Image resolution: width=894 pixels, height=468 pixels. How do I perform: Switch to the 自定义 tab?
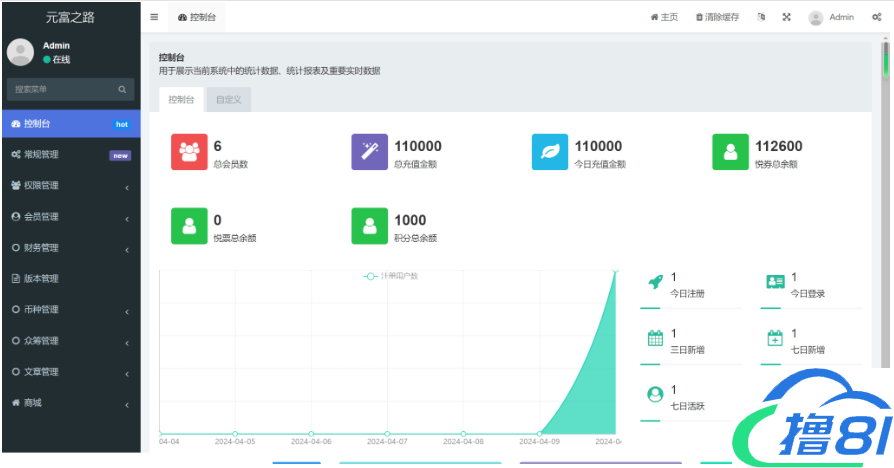pos(228,99)
